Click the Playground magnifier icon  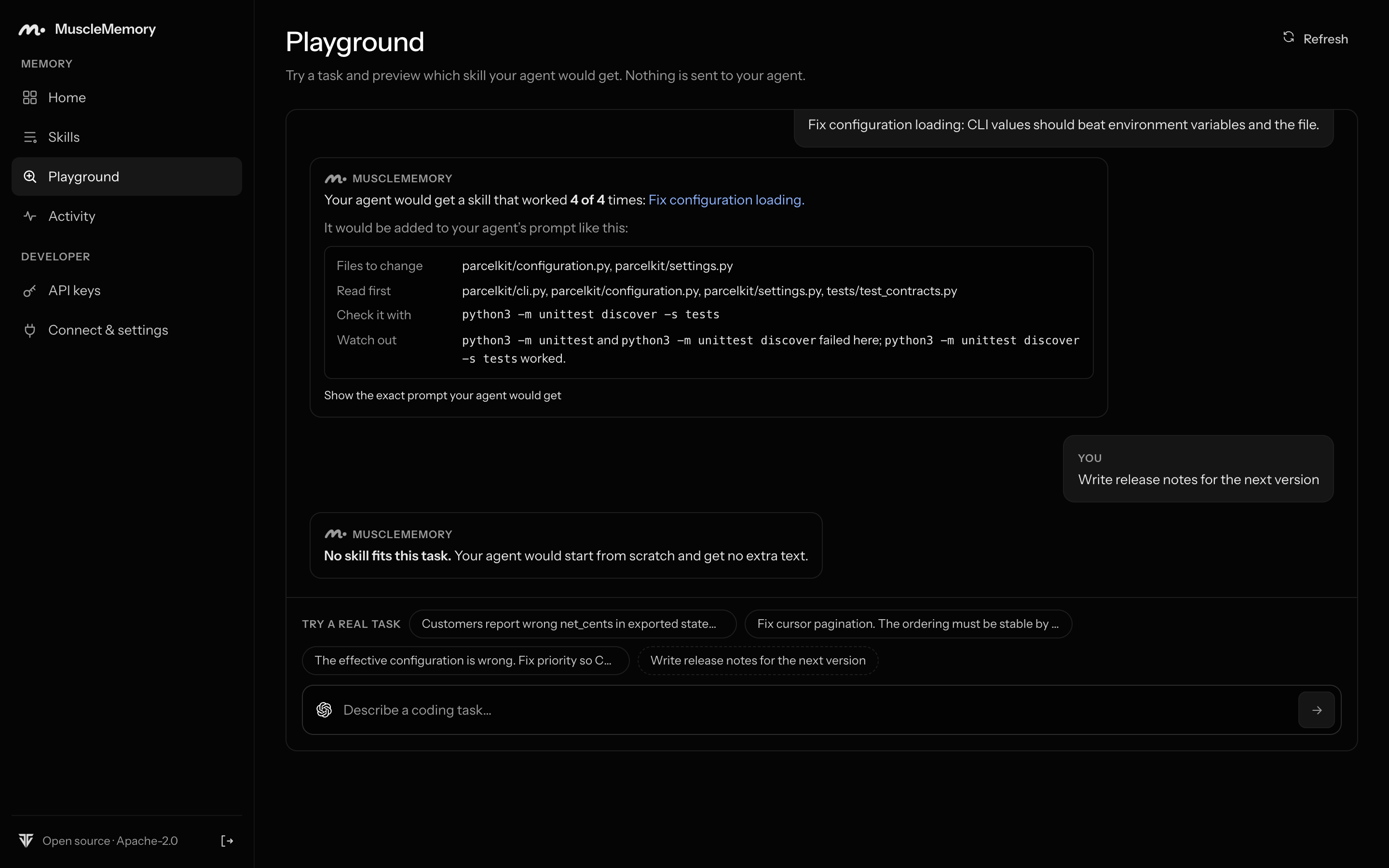pos(30,177)
